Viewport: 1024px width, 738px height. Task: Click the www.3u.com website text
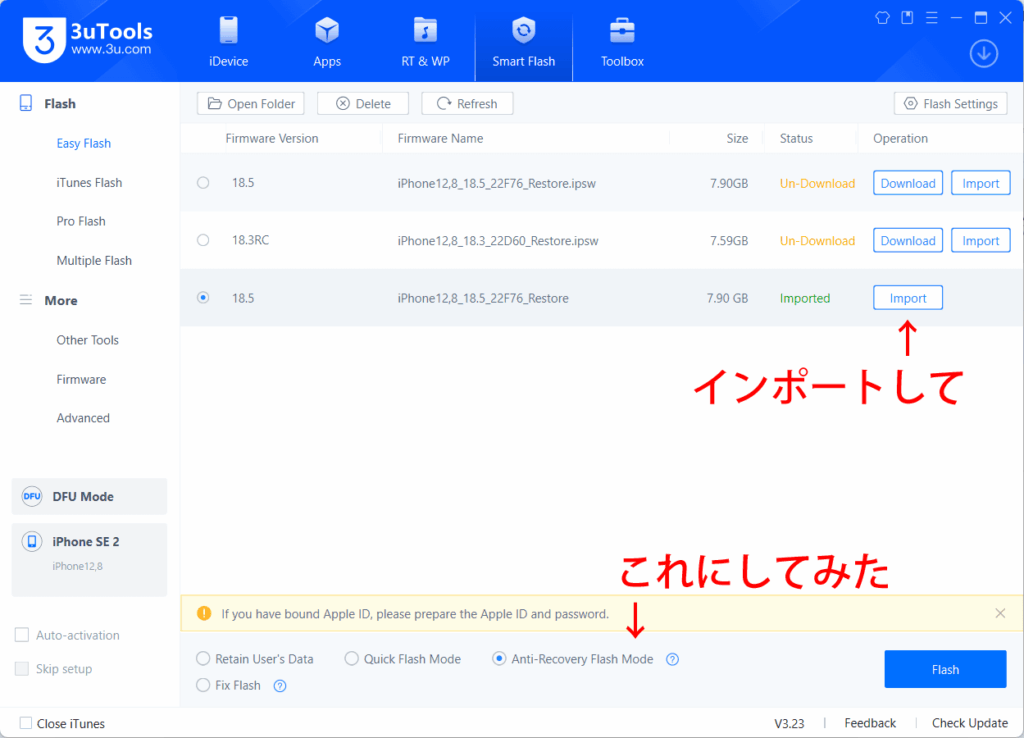[111, 49]
